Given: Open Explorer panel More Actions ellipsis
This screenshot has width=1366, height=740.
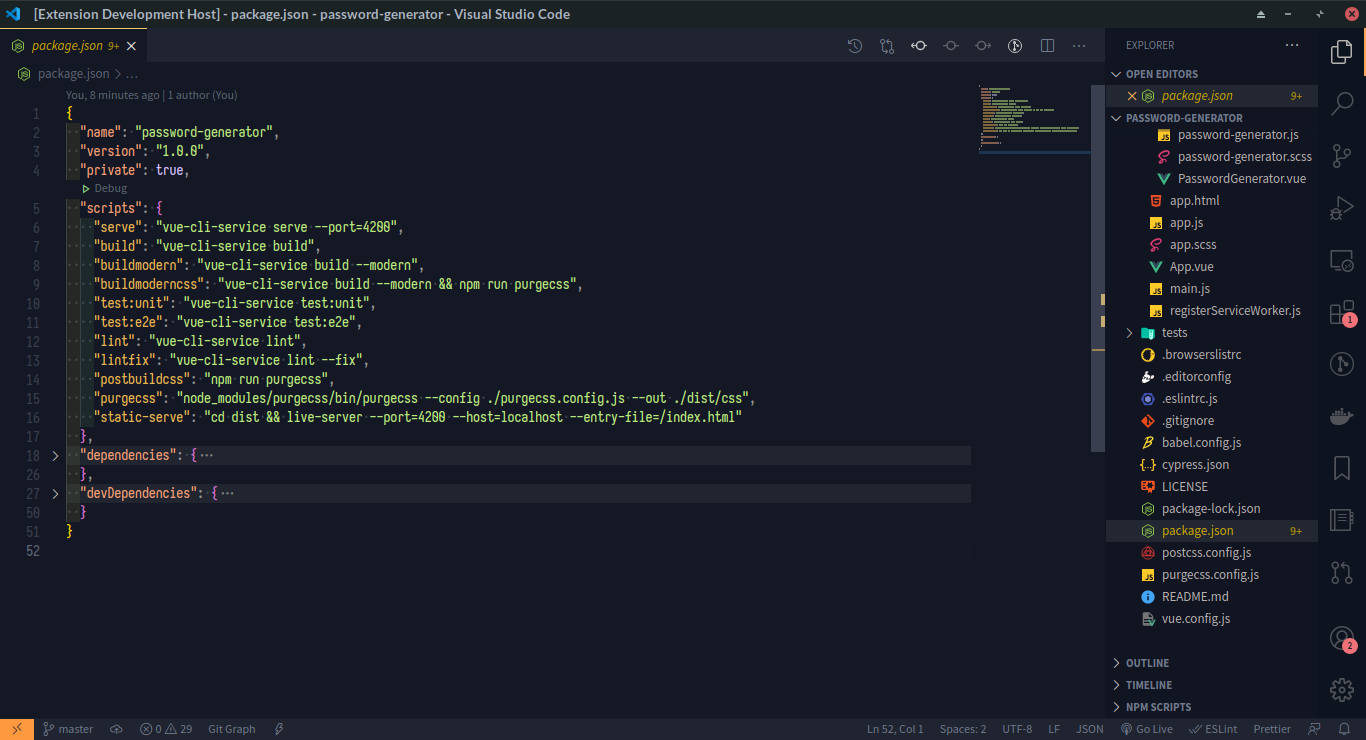Looking at the screenshot, I should (1292, 45).
